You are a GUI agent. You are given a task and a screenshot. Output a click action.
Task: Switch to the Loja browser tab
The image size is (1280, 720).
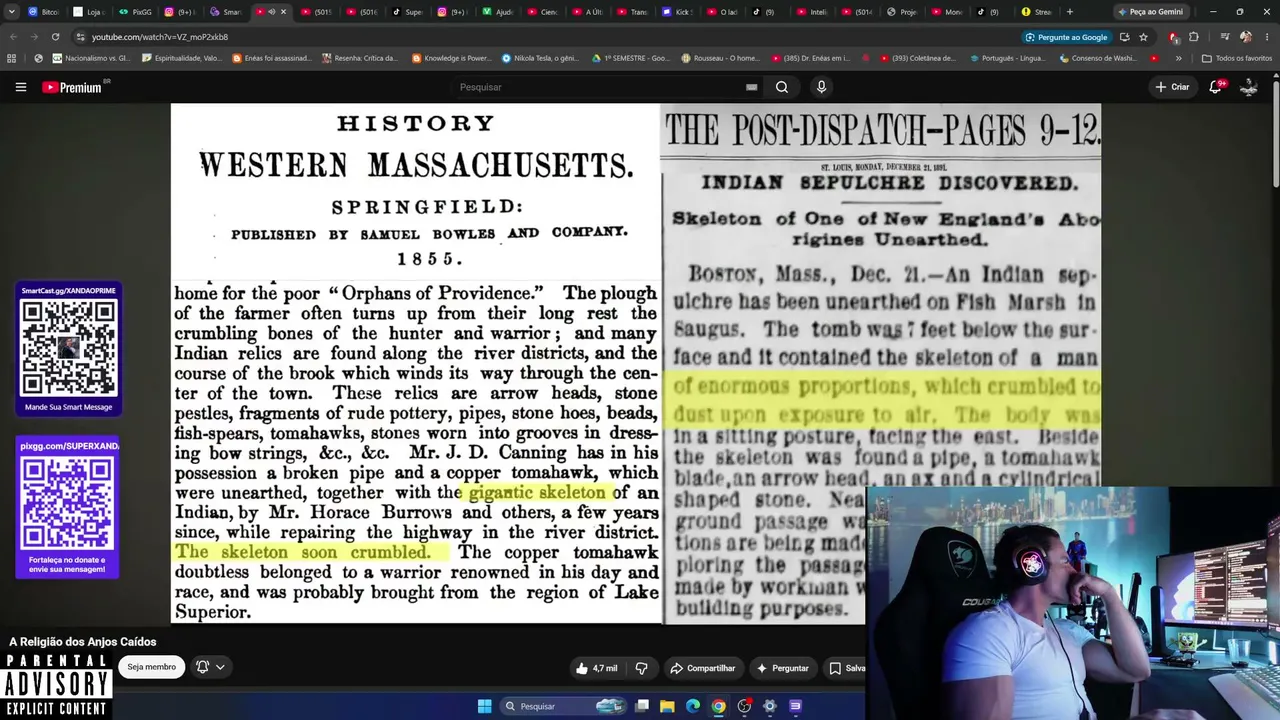click(x=90, y=12)
